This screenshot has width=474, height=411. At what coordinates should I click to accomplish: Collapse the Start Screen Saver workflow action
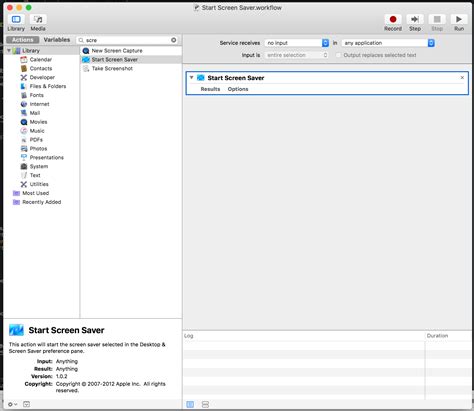tap(191, 78)
